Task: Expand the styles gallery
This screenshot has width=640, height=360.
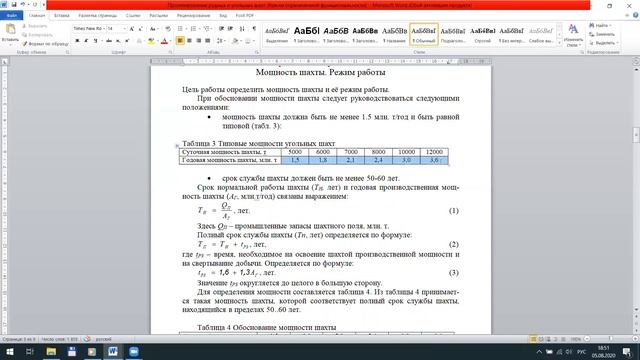Action: point(559,42)
